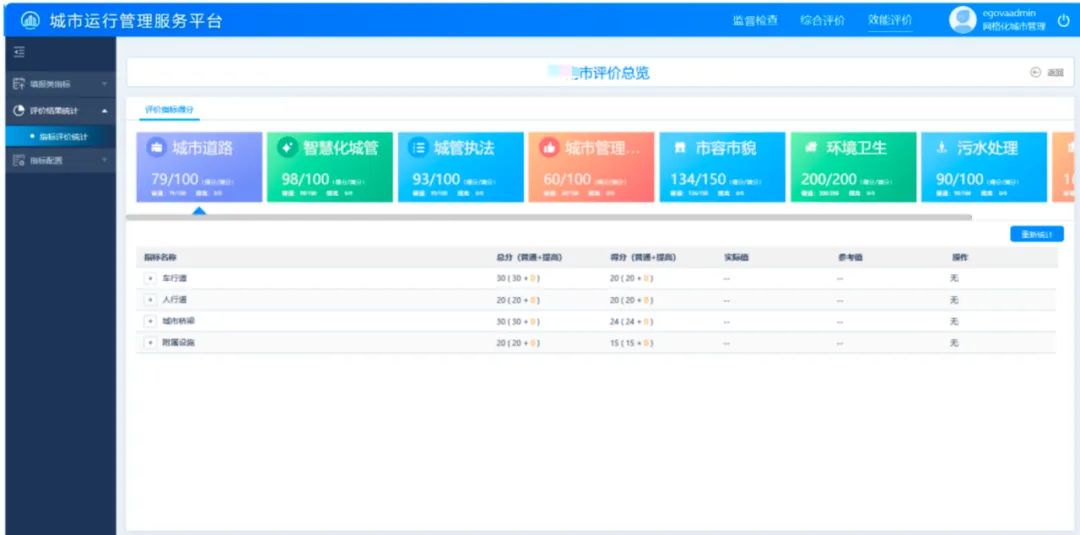Click the 污水处理 card download icon

[941, 148]
